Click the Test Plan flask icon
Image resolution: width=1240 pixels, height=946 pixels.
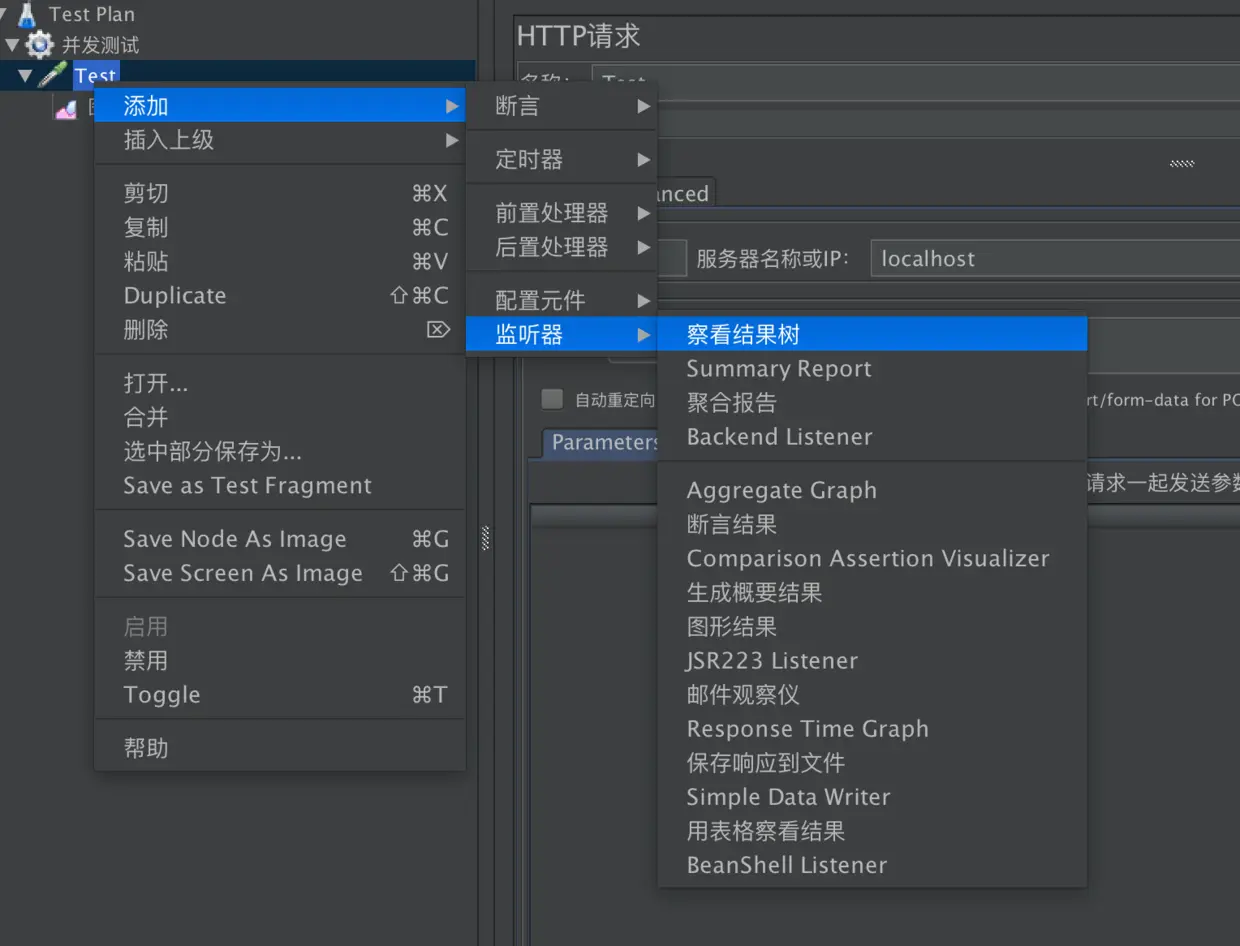[x=27, y=14]
